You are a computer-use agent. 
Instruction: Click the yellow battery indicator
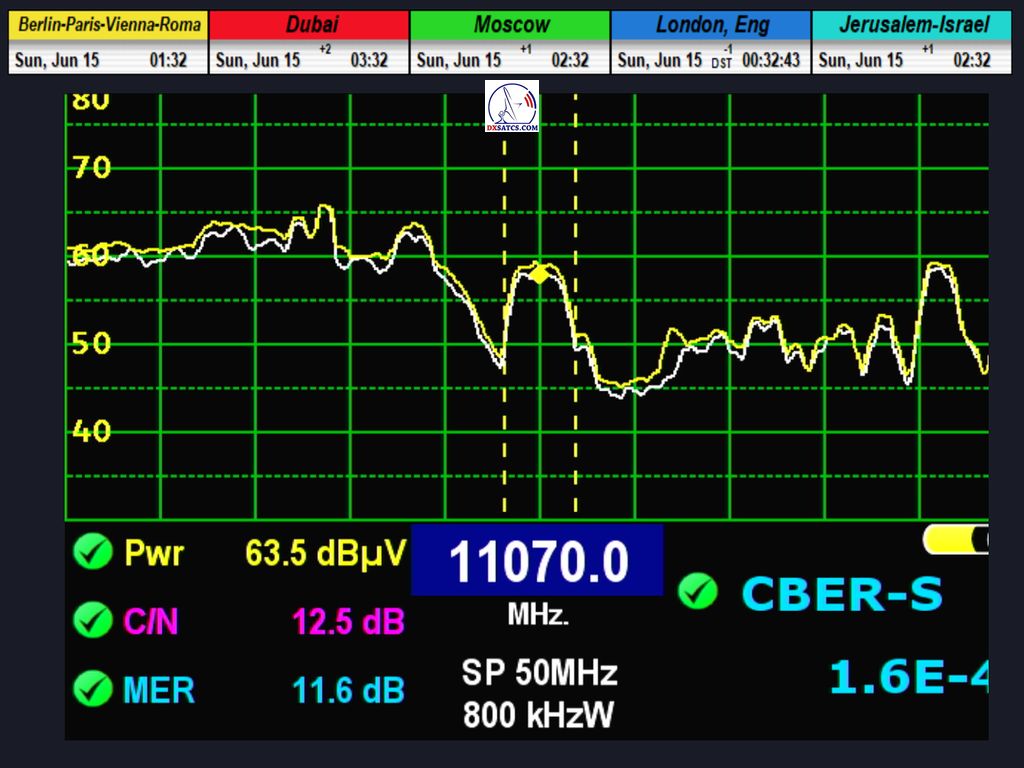956,540
